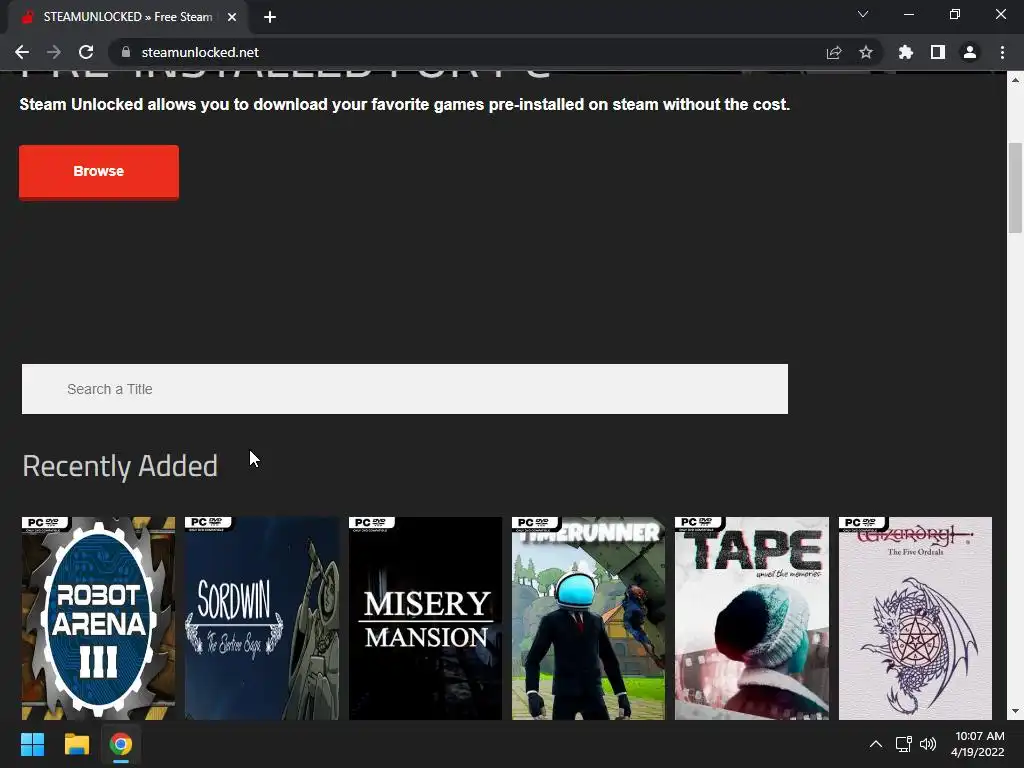Open the clock showing 10:07 AM
1024x768 pixels.
click(978, 744)
